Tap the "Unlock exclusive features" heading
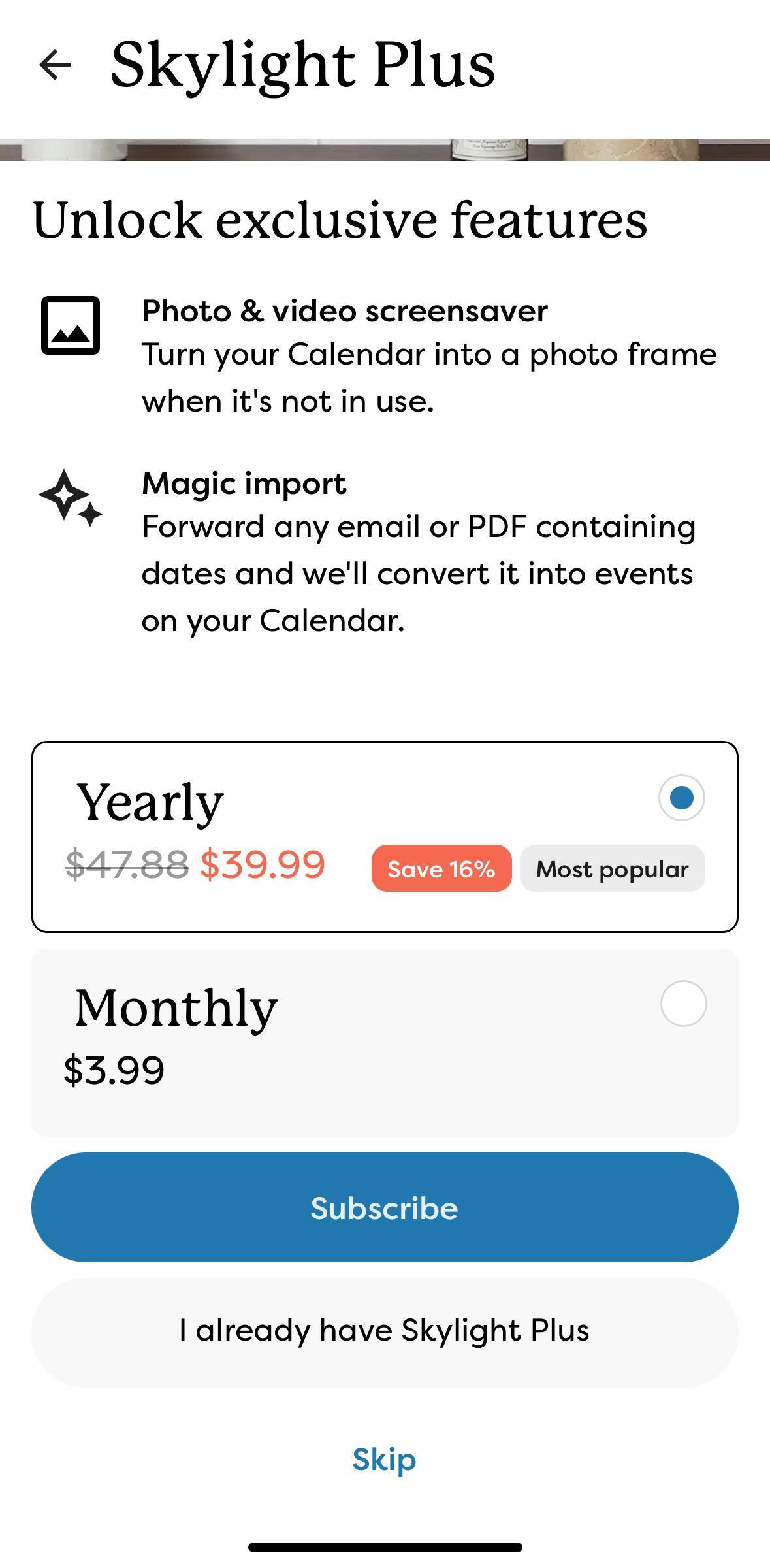770x1568 pixels. [x=340, y=220]
